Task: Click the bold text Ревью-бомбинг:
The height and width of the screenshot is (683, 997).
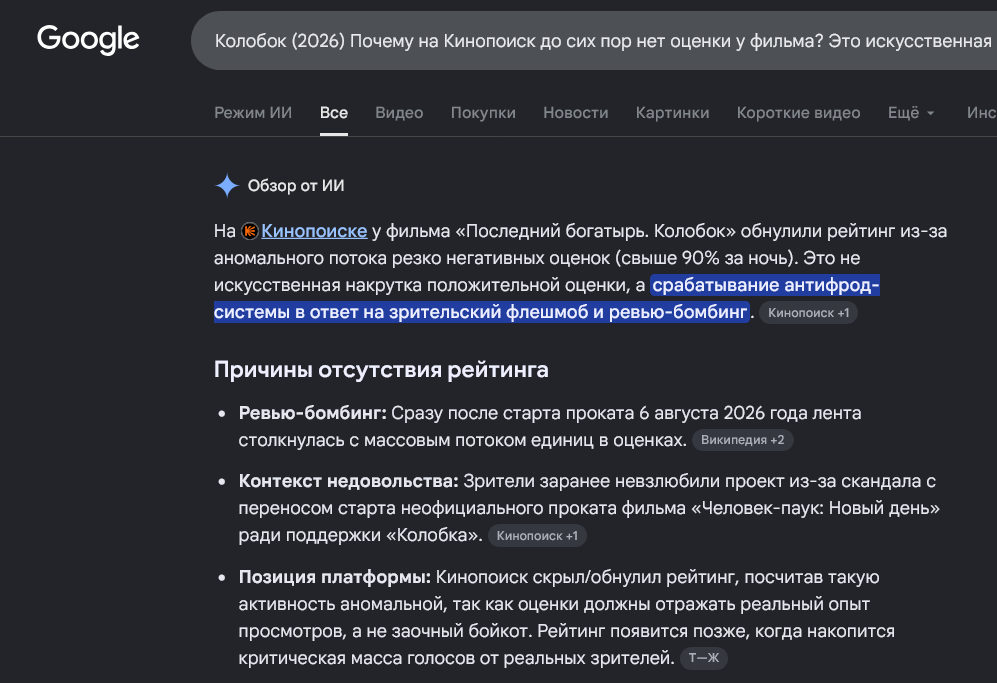Action: 312,413
